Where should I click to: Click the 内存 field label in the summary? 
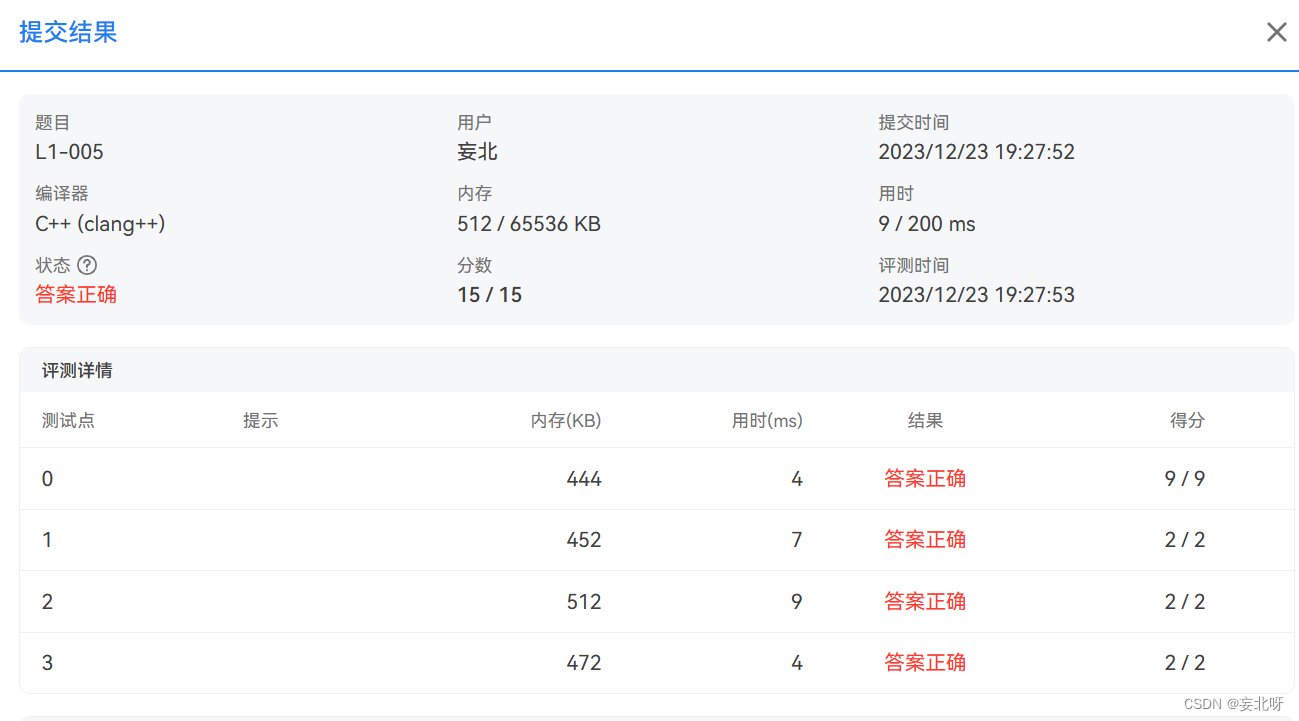click(475, 194)
